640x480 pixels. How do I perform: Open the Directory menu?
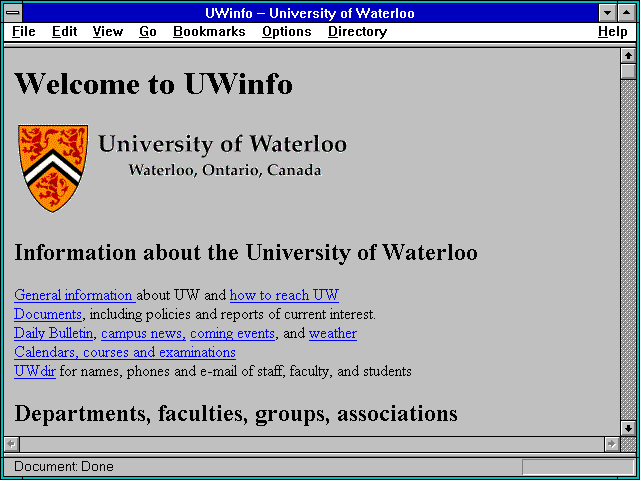click(358, 32)
